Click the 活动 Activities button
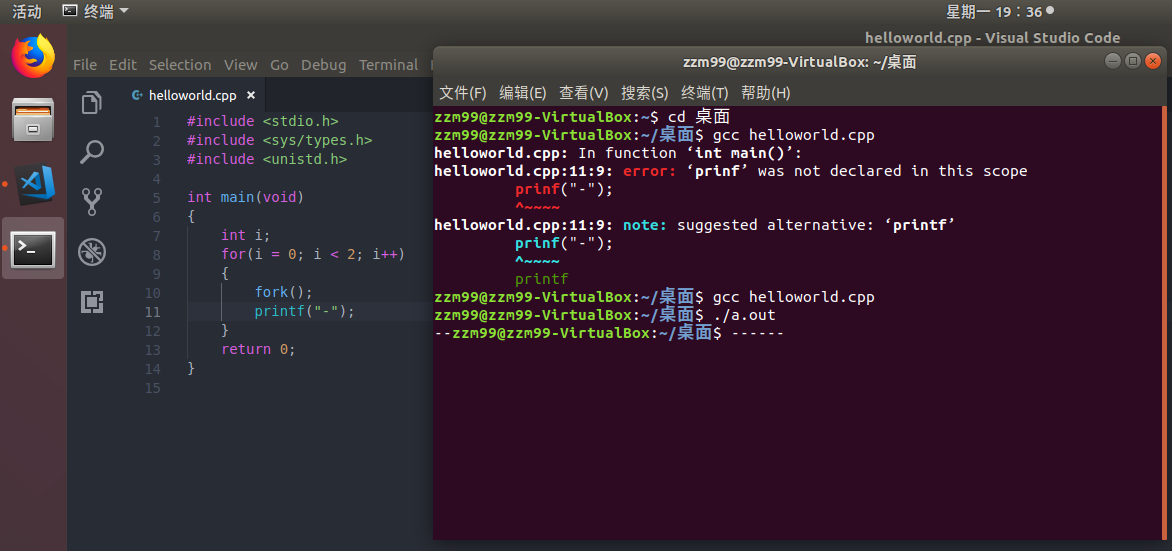 (26, 12)
